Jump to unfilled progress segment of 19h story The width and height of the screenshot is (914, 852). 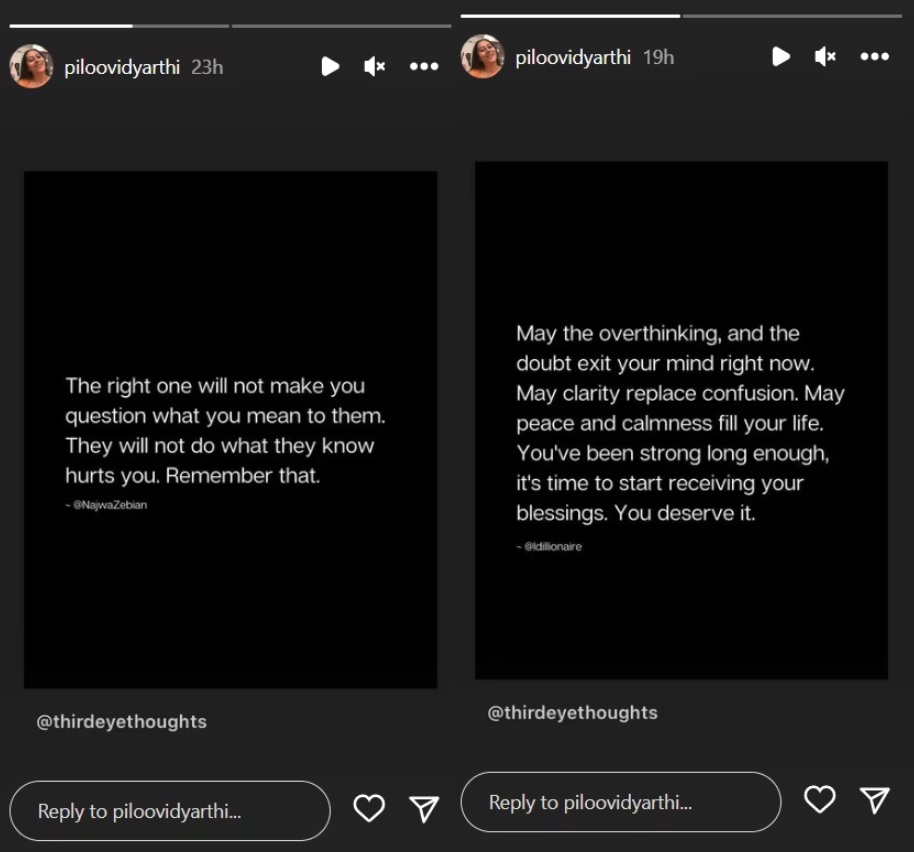click(792, 16)
